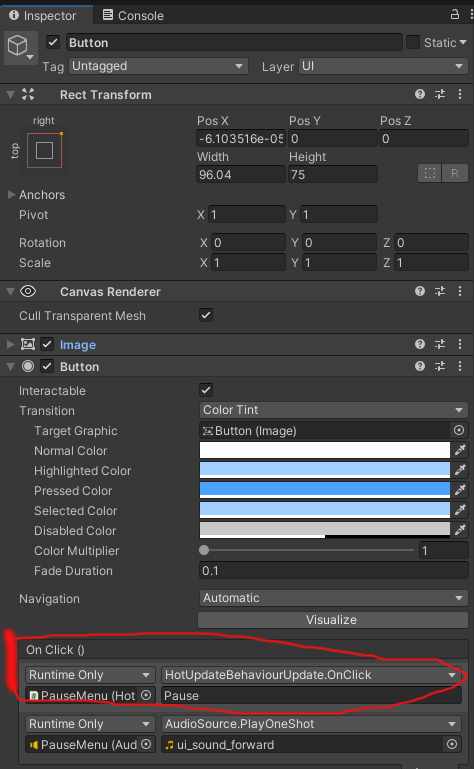Toggle the Interactable checkbox
This screenshot has height=769, width=474.
pyautogui.click(x=206, y=390)
